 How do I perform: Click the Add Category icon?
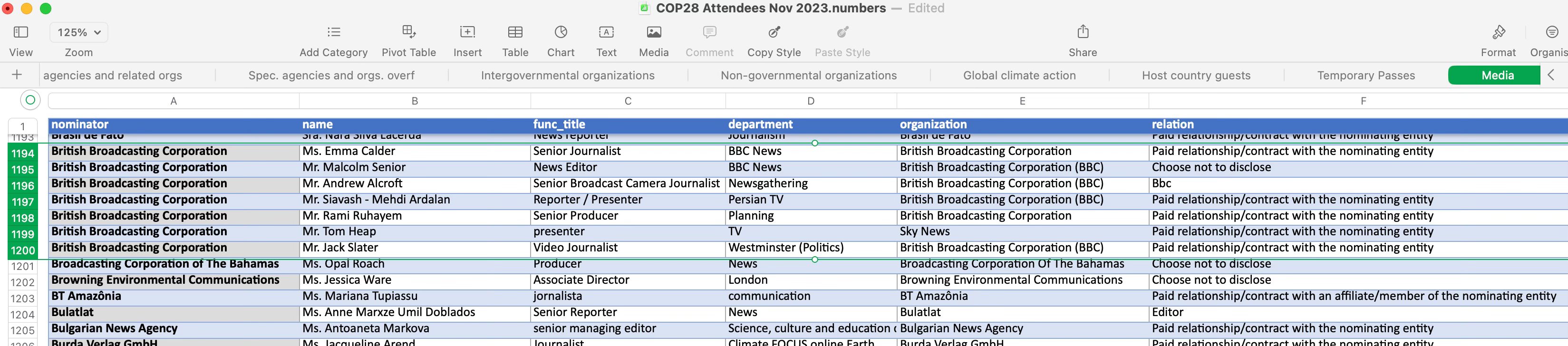333,32
